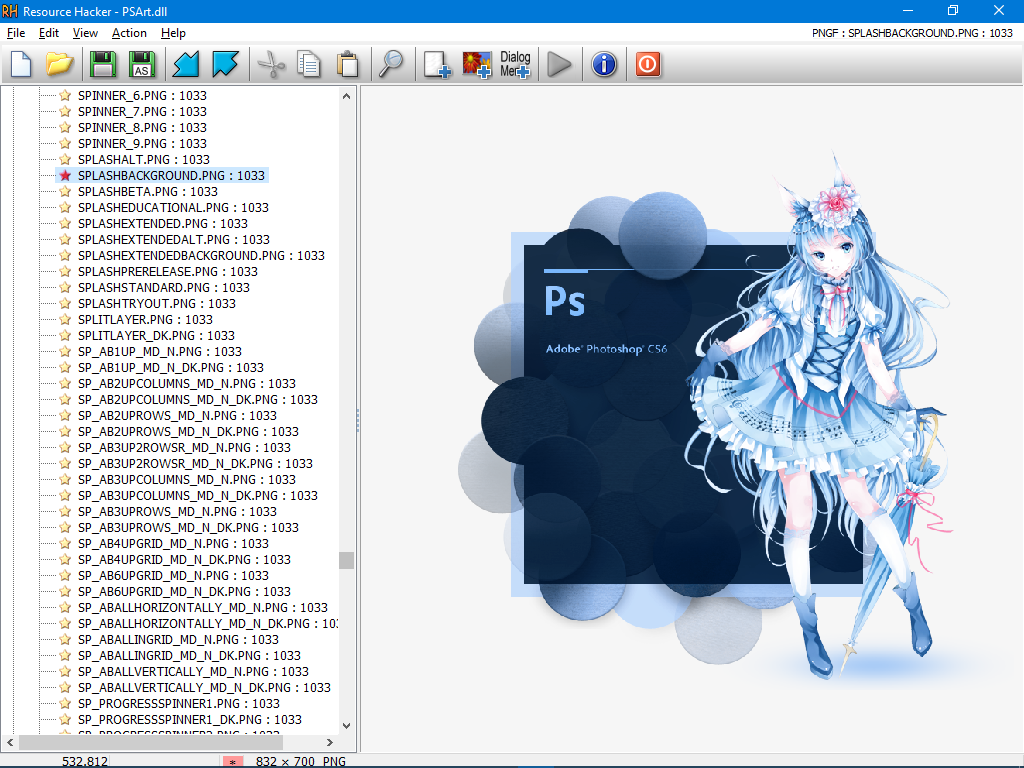Select SPLASHTRYOUT.PNG : 1033 entry
The height and width of the screenshot is (768, 1024).
point(157,304)
